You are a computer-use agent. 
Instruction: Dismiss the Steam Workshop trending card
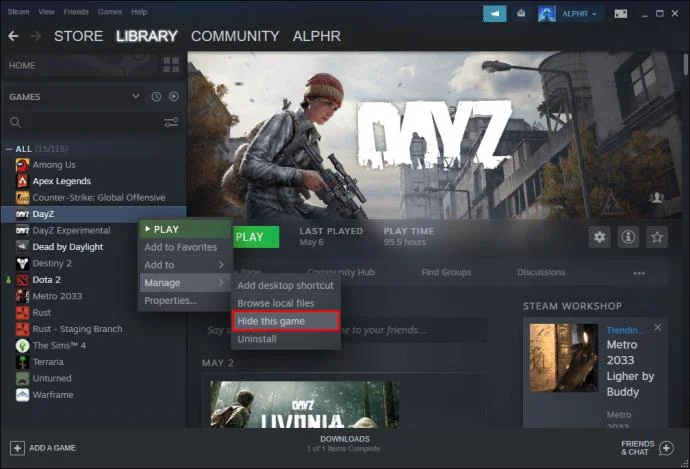657,328
